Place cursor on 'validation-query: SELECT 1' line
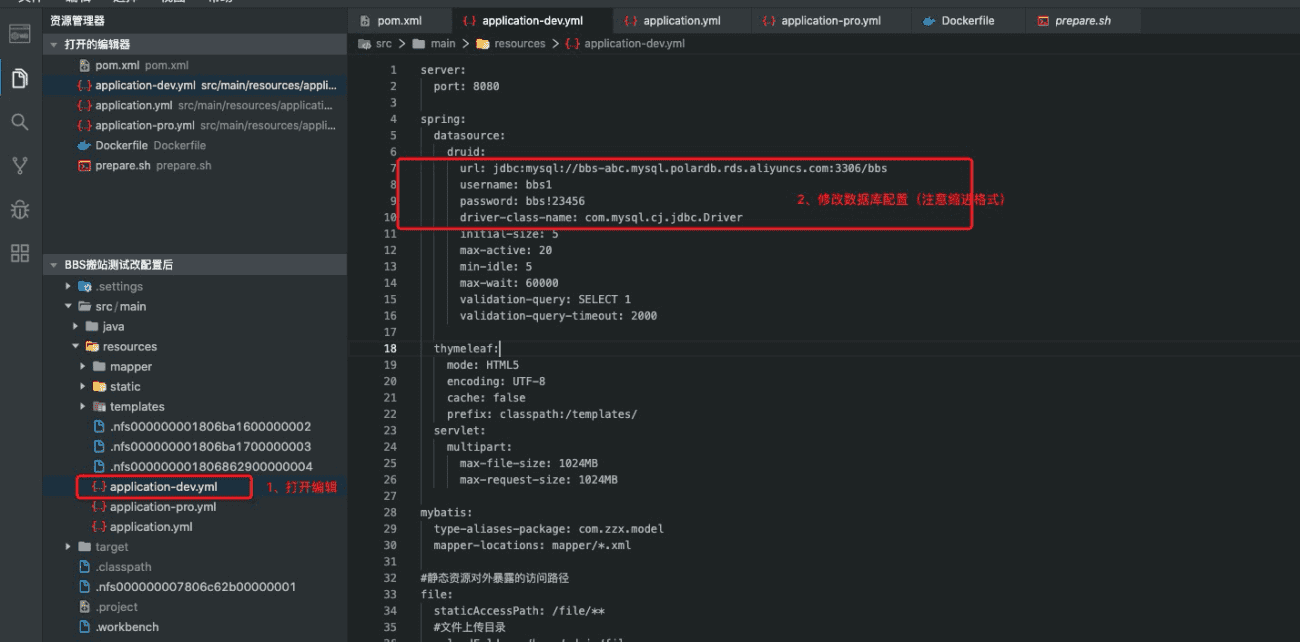This screenshot has height=642, width=1300. point(545,299)
